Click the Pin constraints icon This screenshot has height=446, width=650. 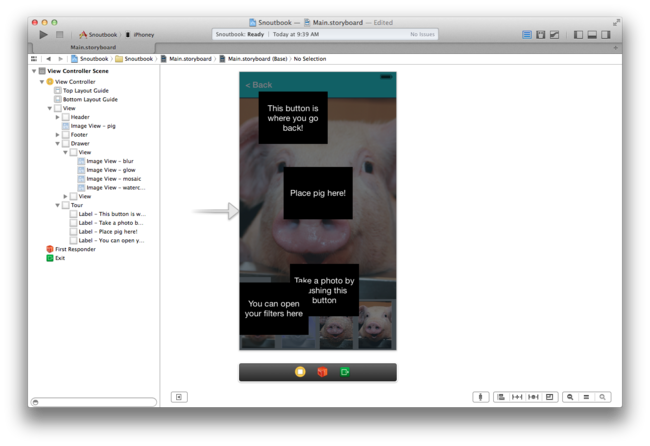(x=517, y=397)
